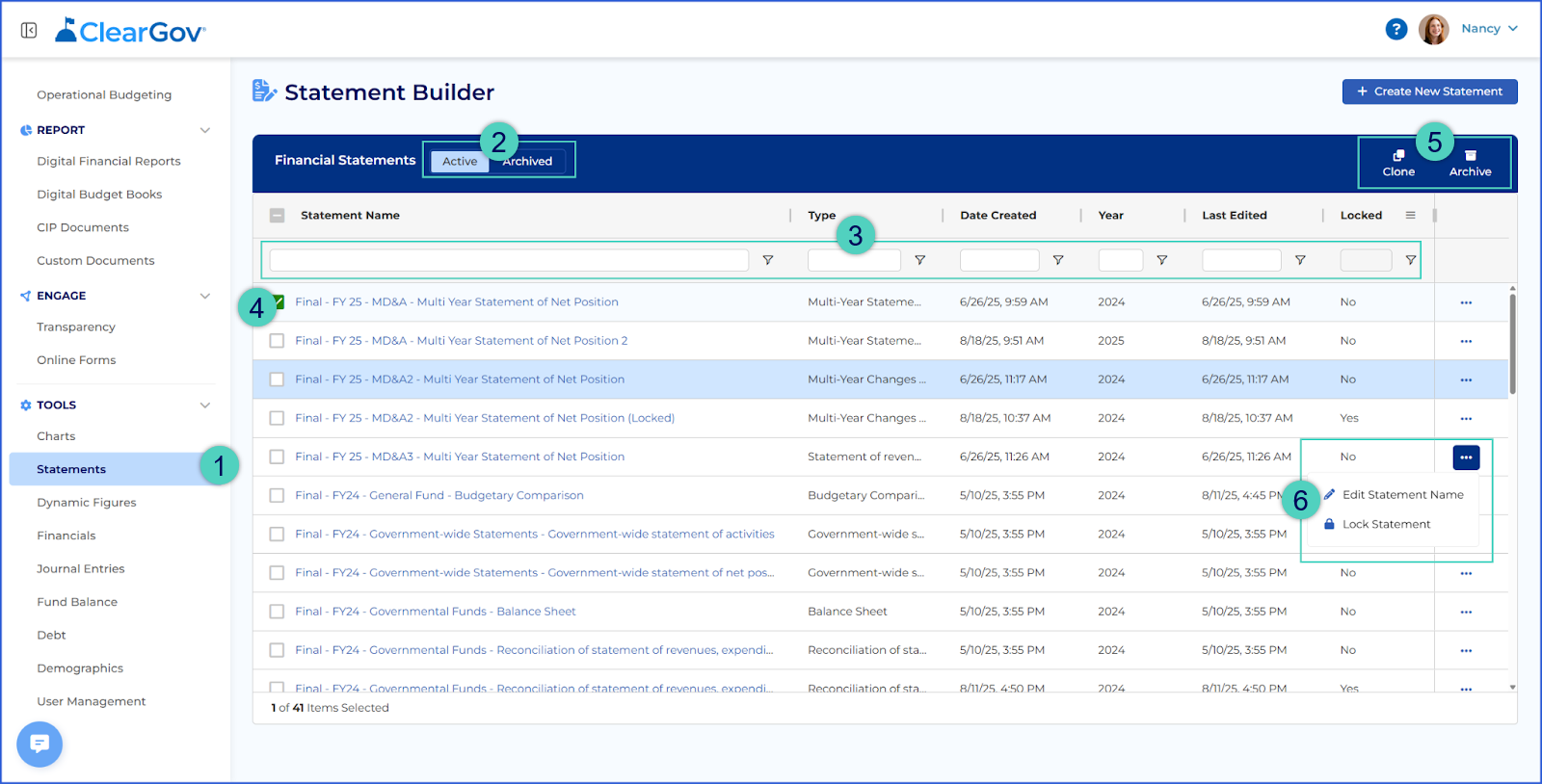Click the ClearGov logo

(x=130, y=31)
